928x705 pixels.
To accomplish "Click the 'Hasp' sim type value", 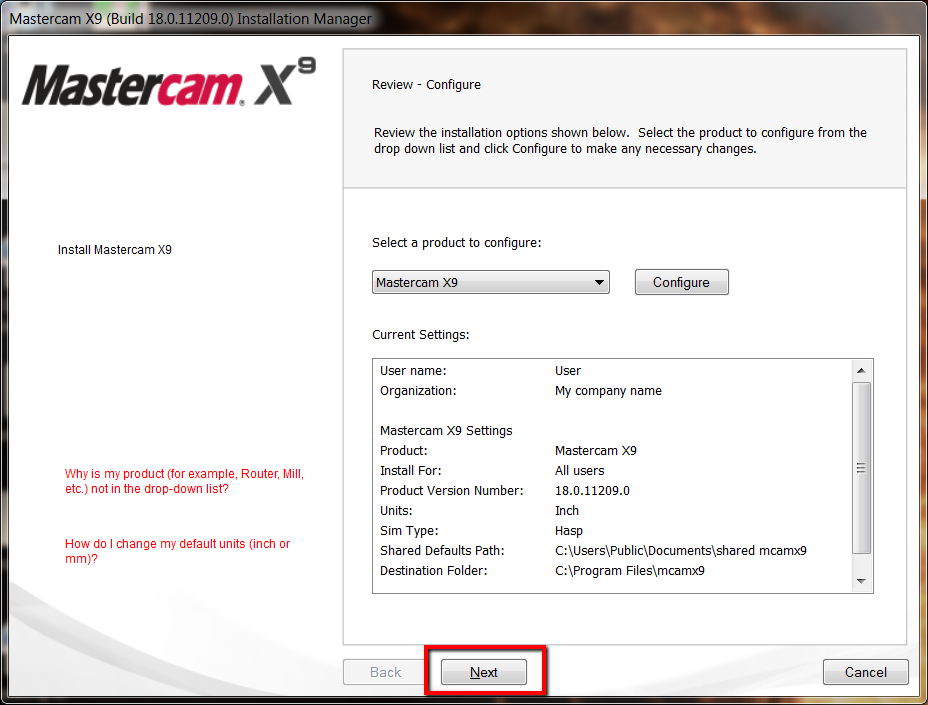I will point(569,530).
